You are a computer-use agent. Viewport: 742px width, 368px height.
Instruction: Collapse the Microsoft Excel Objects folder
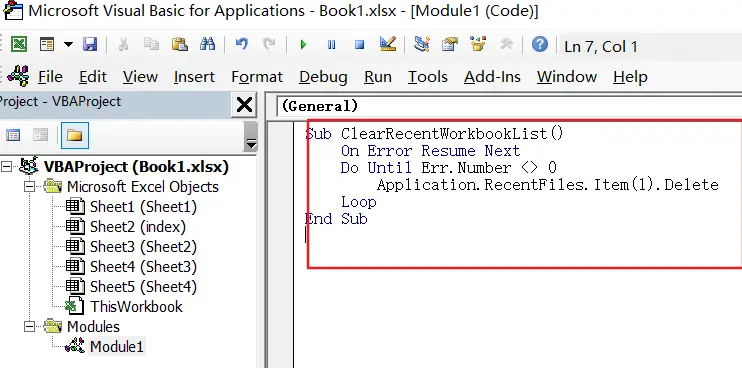(29, 187)
